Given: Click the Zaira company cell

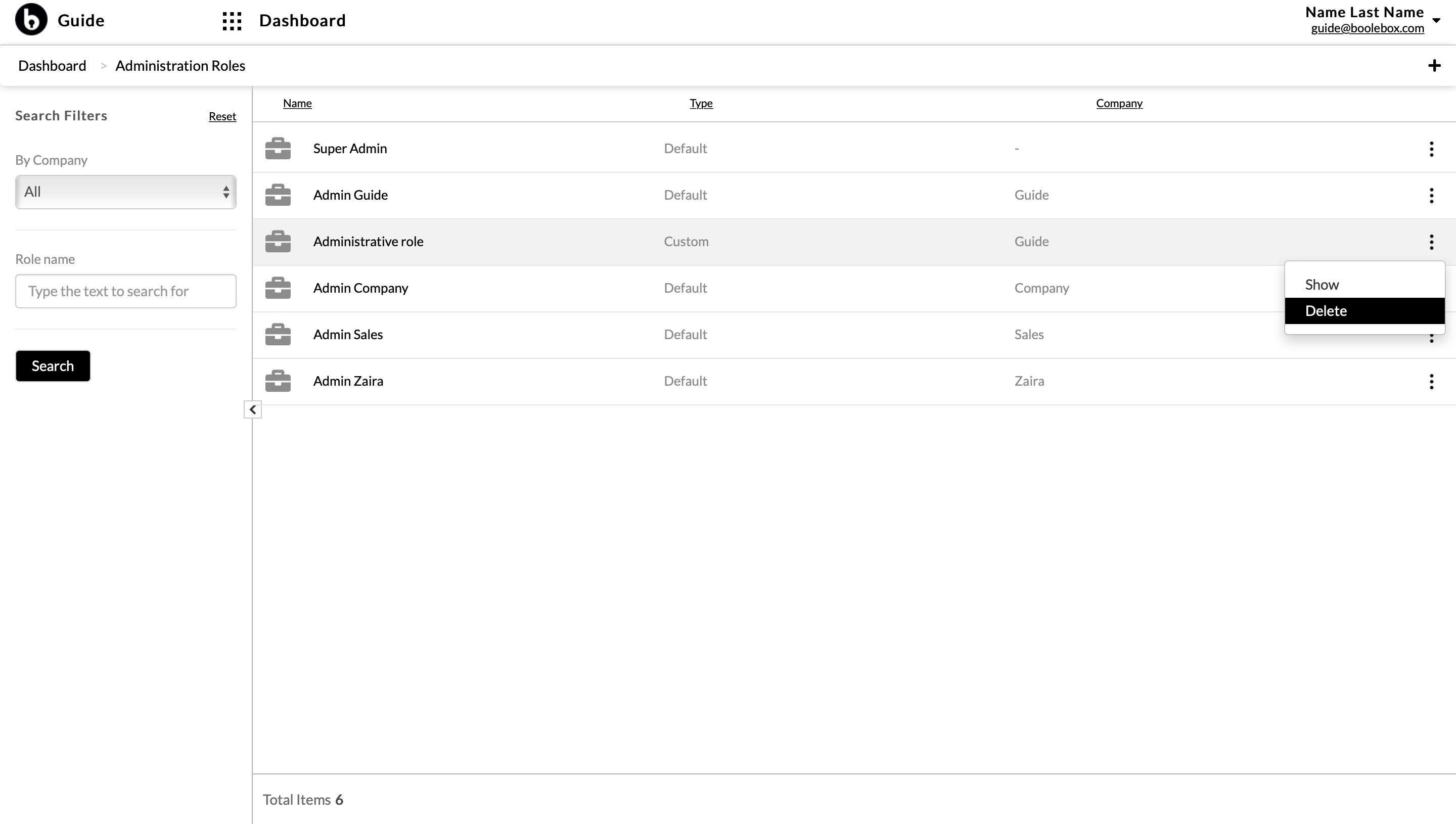Looking at the screenshot, I should (x=1029, y=381).
